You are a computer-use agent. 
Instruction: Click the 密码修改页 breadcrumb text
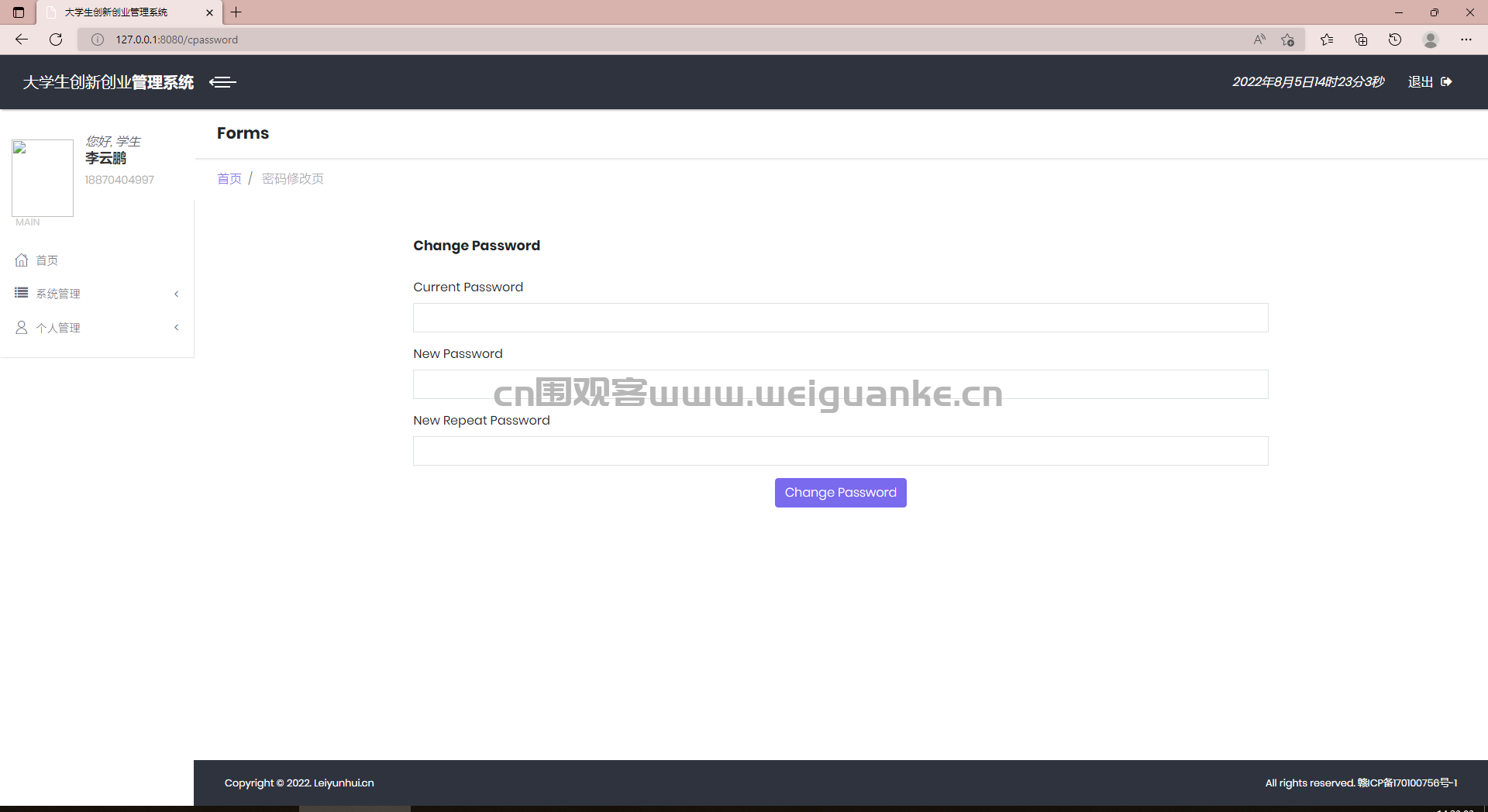293,179
